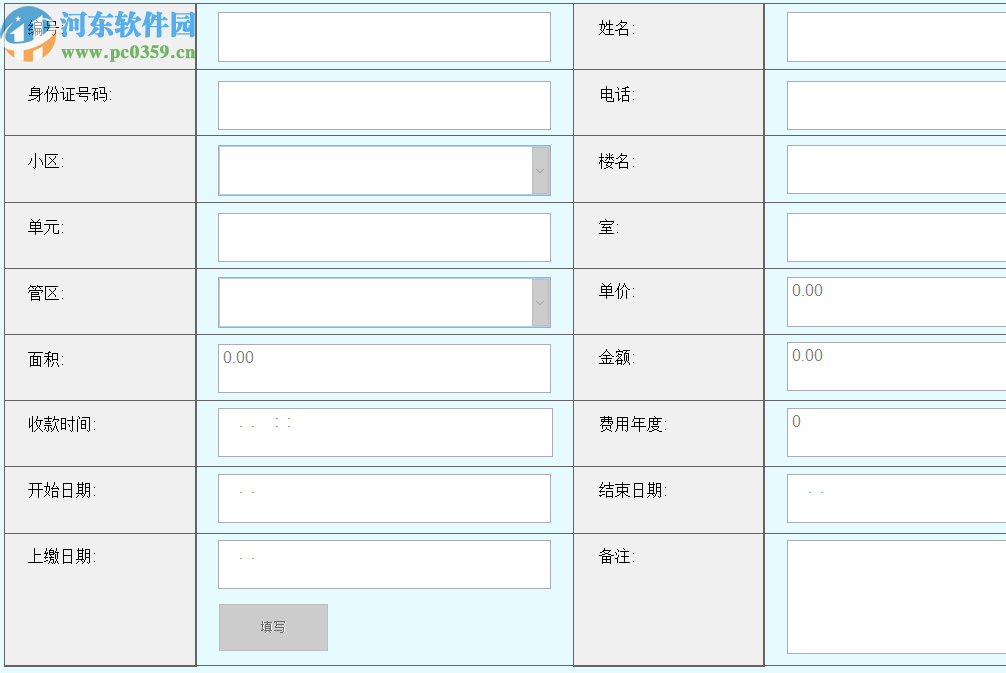Click the 填写 submit button
The width and height of the screenshot is (1006, 673).
tap(273, 627)
